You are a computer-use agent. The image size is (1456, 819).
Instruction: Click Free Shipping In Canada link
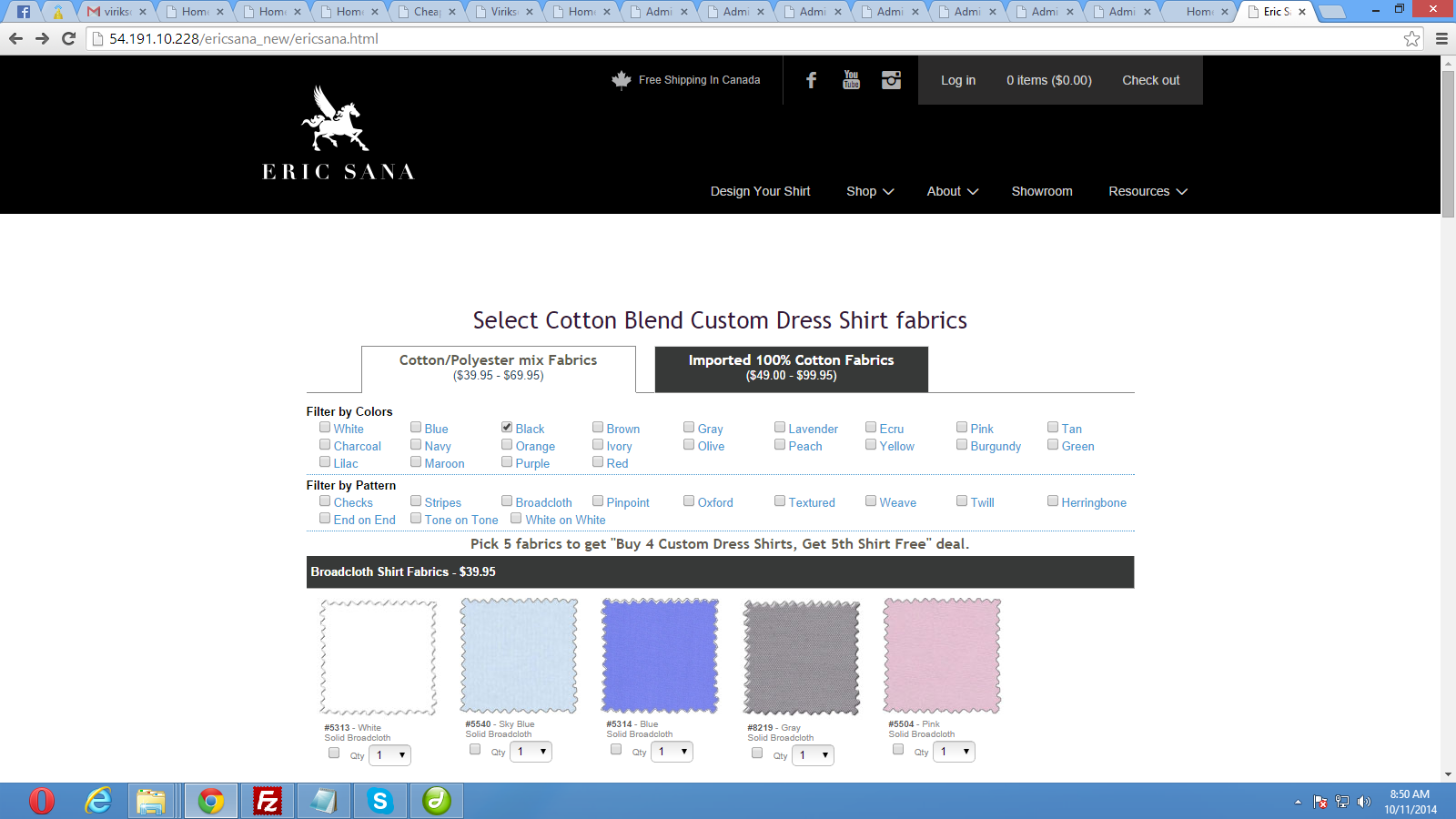[x=699, y=80]
